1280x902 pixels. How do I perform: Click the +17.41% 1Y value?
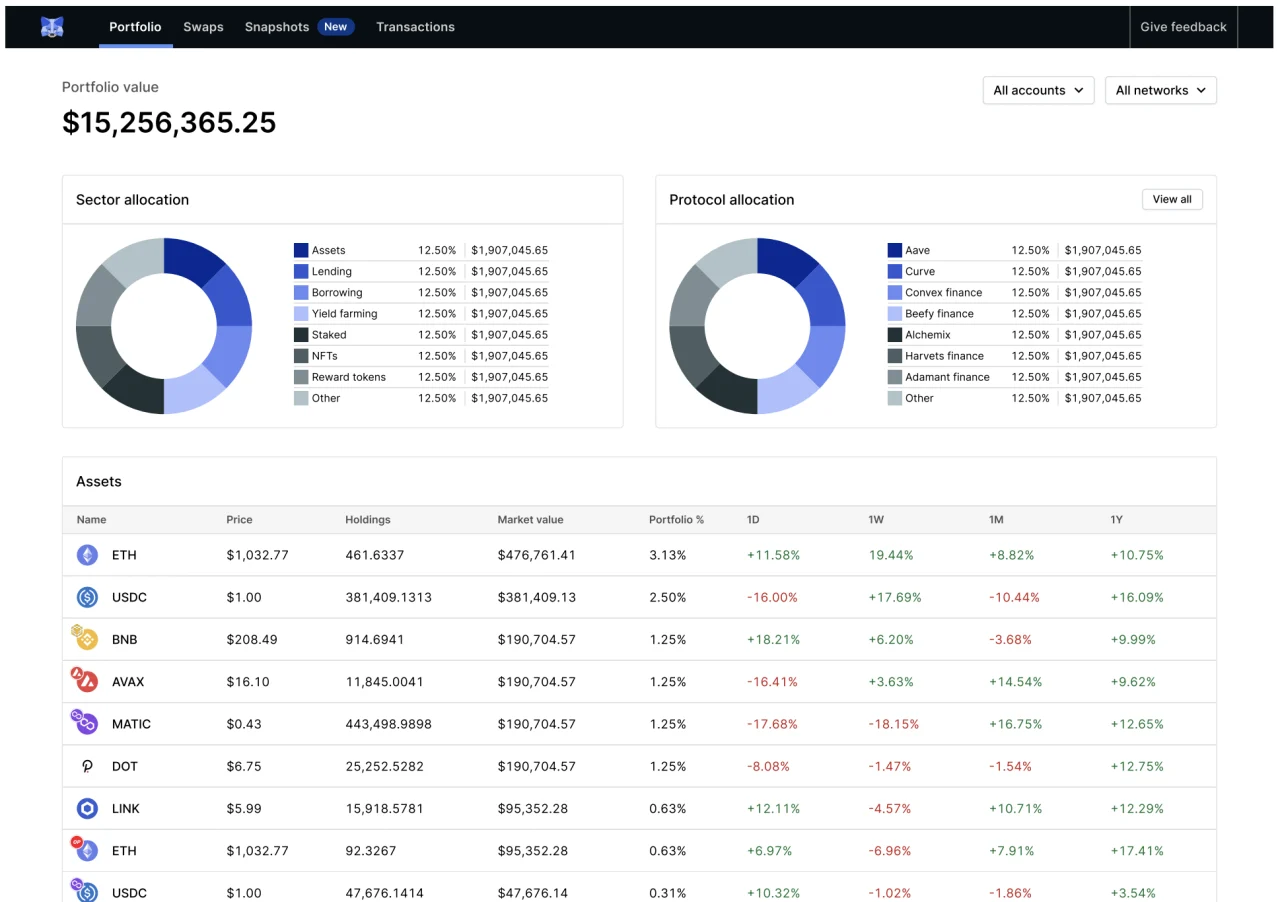(1137, 851)
